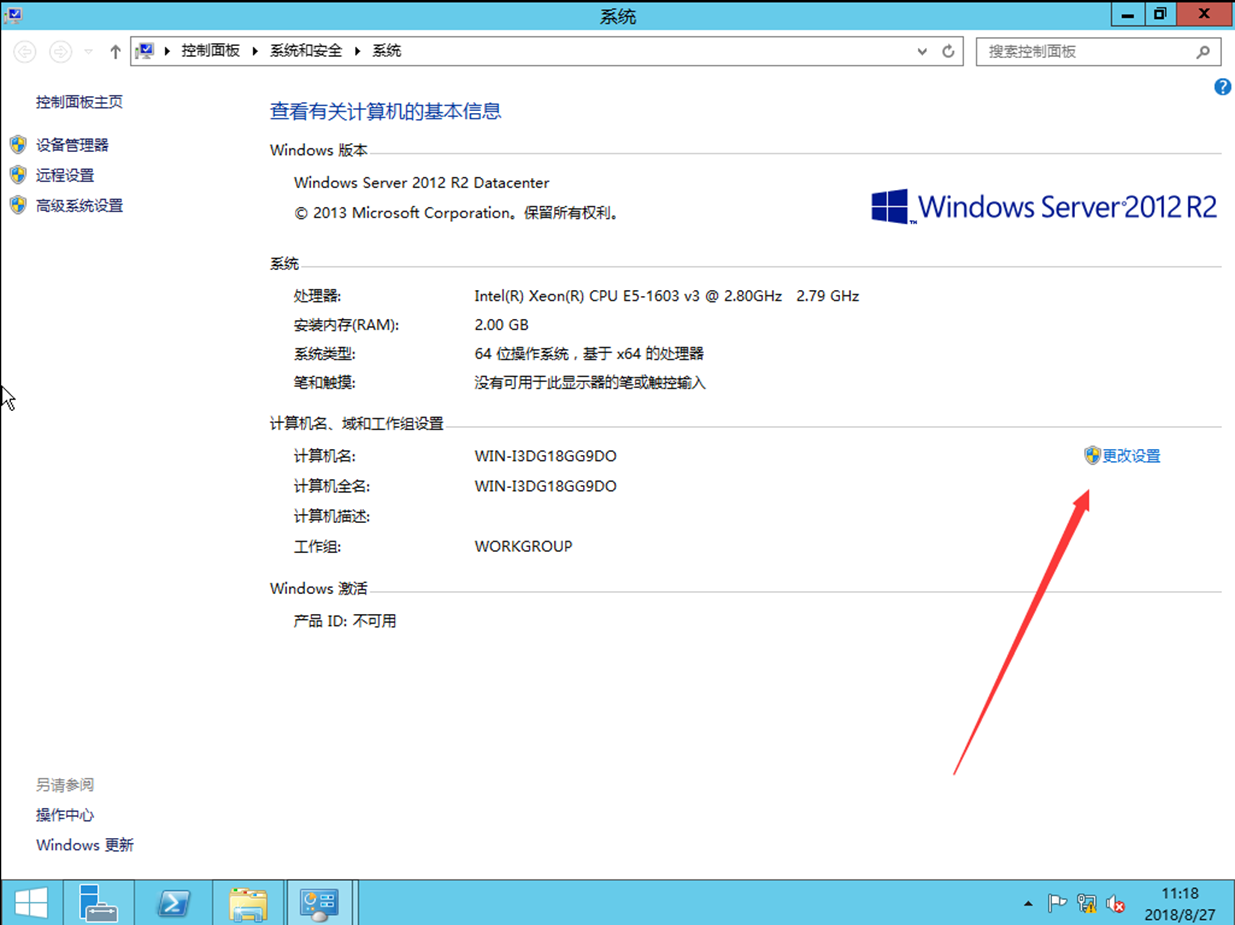The width and height of the screenshot is (1235, 925).
Task: Click the 2.00 GB installed memory value
Action: point(501,325)
